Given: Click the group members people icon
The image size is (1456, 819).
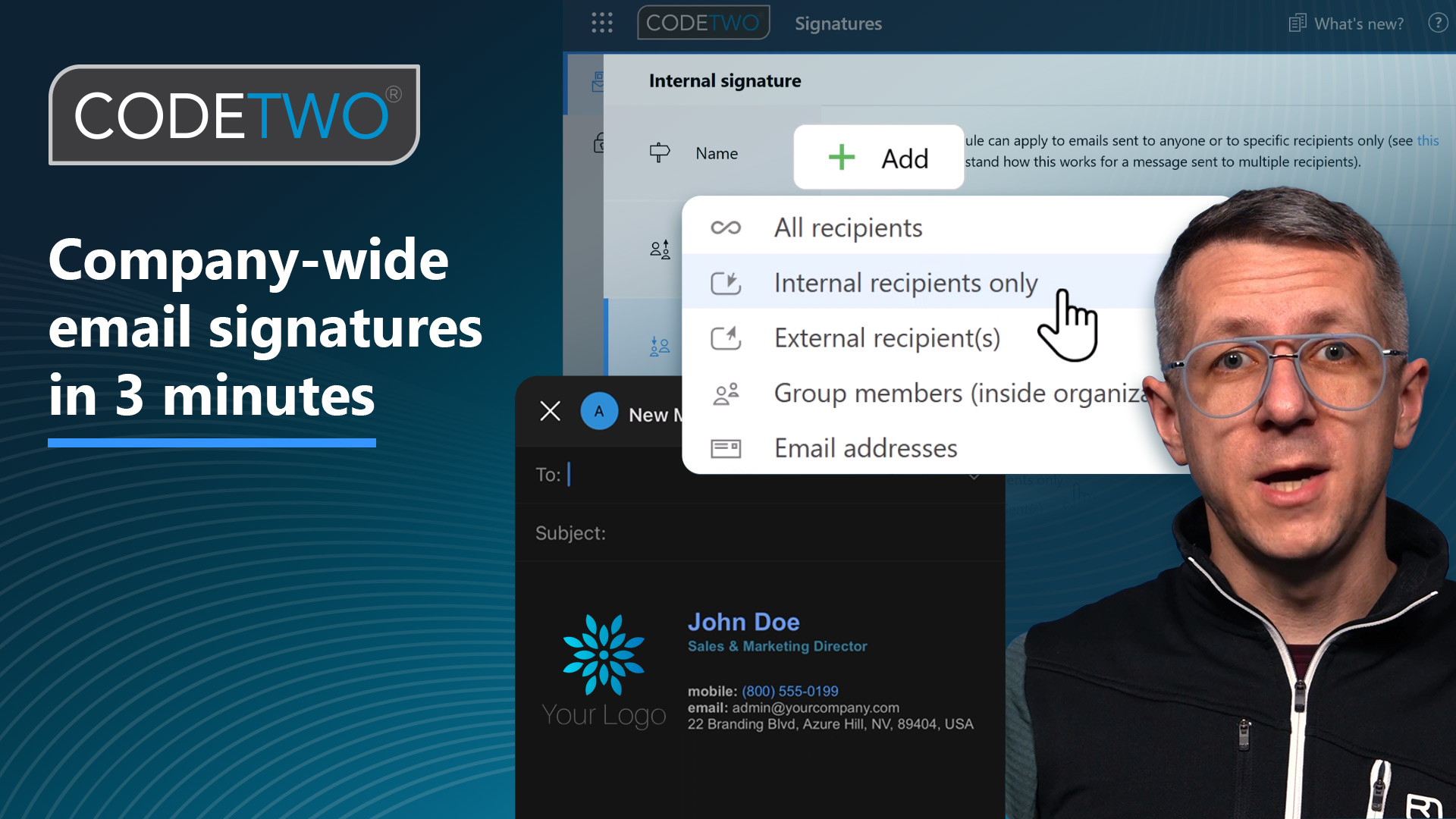Looking at the screenshot, I should (x=726, y=394).
